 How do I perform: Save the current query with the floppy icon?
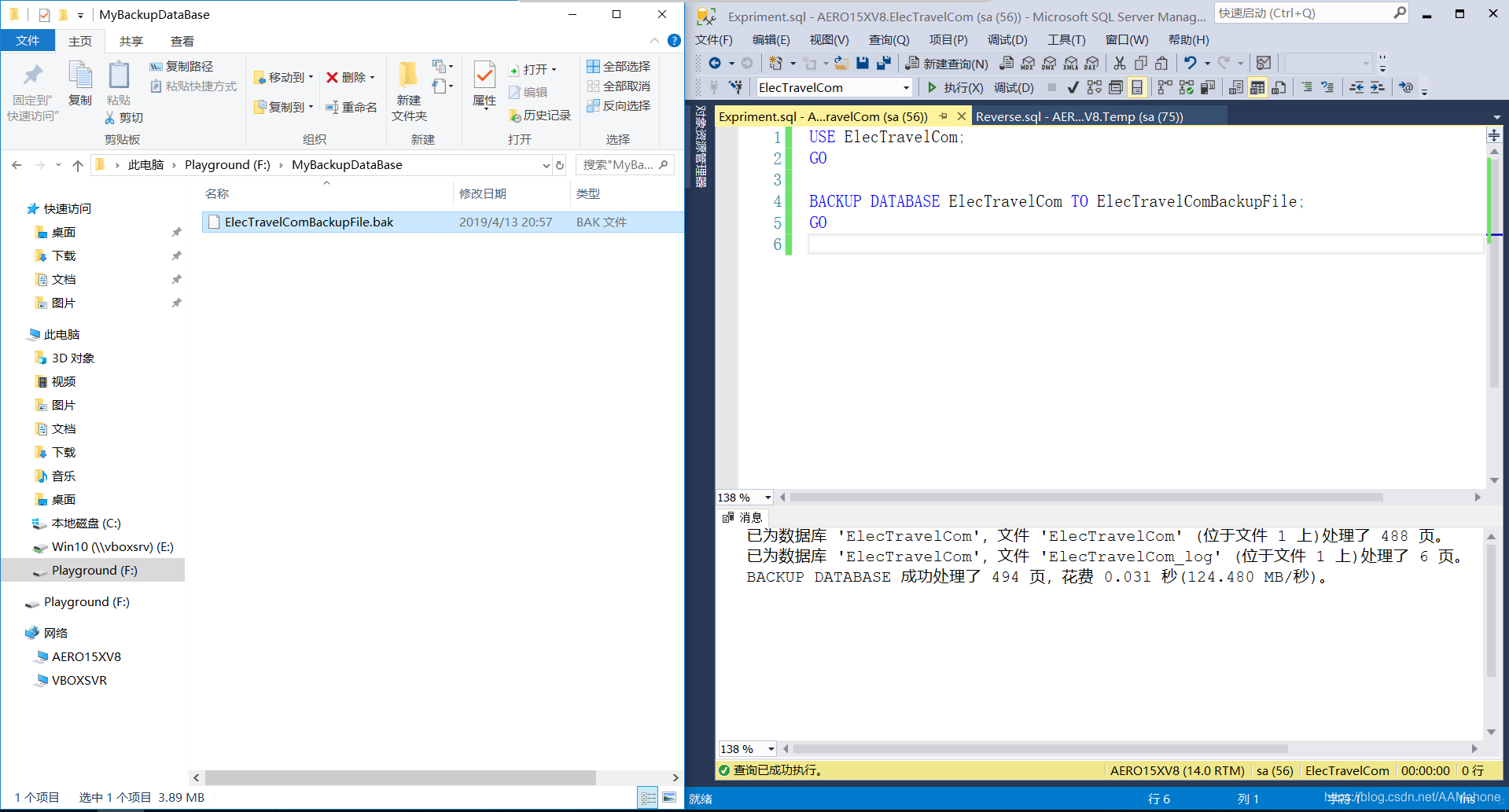[x=863, y=63]
